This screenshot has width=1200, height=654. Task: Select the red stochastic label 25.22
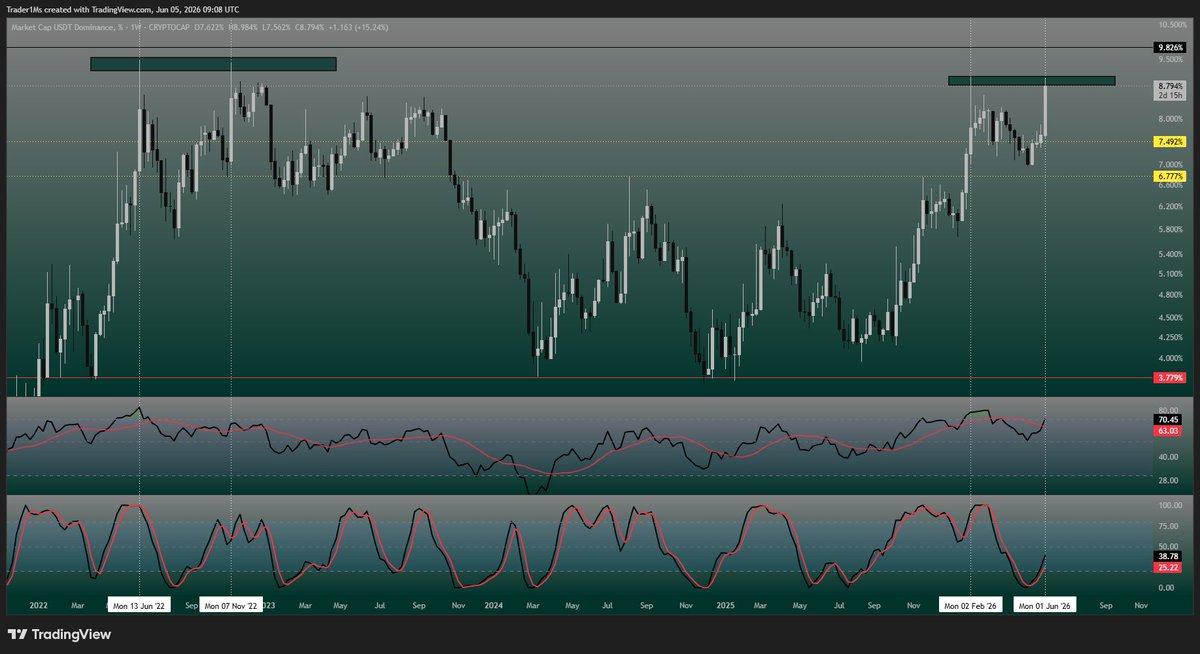(1169, 567)
